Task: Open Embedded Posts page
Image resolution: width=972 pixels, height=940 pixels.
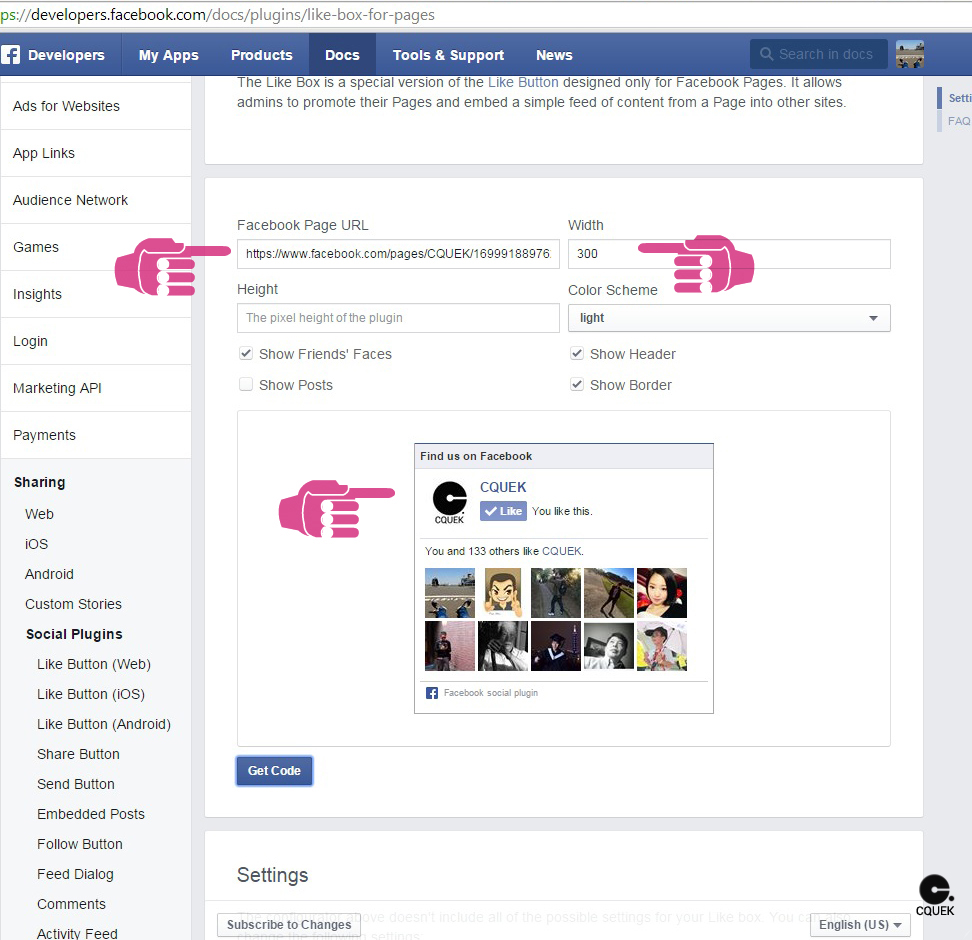Action: 91,814
